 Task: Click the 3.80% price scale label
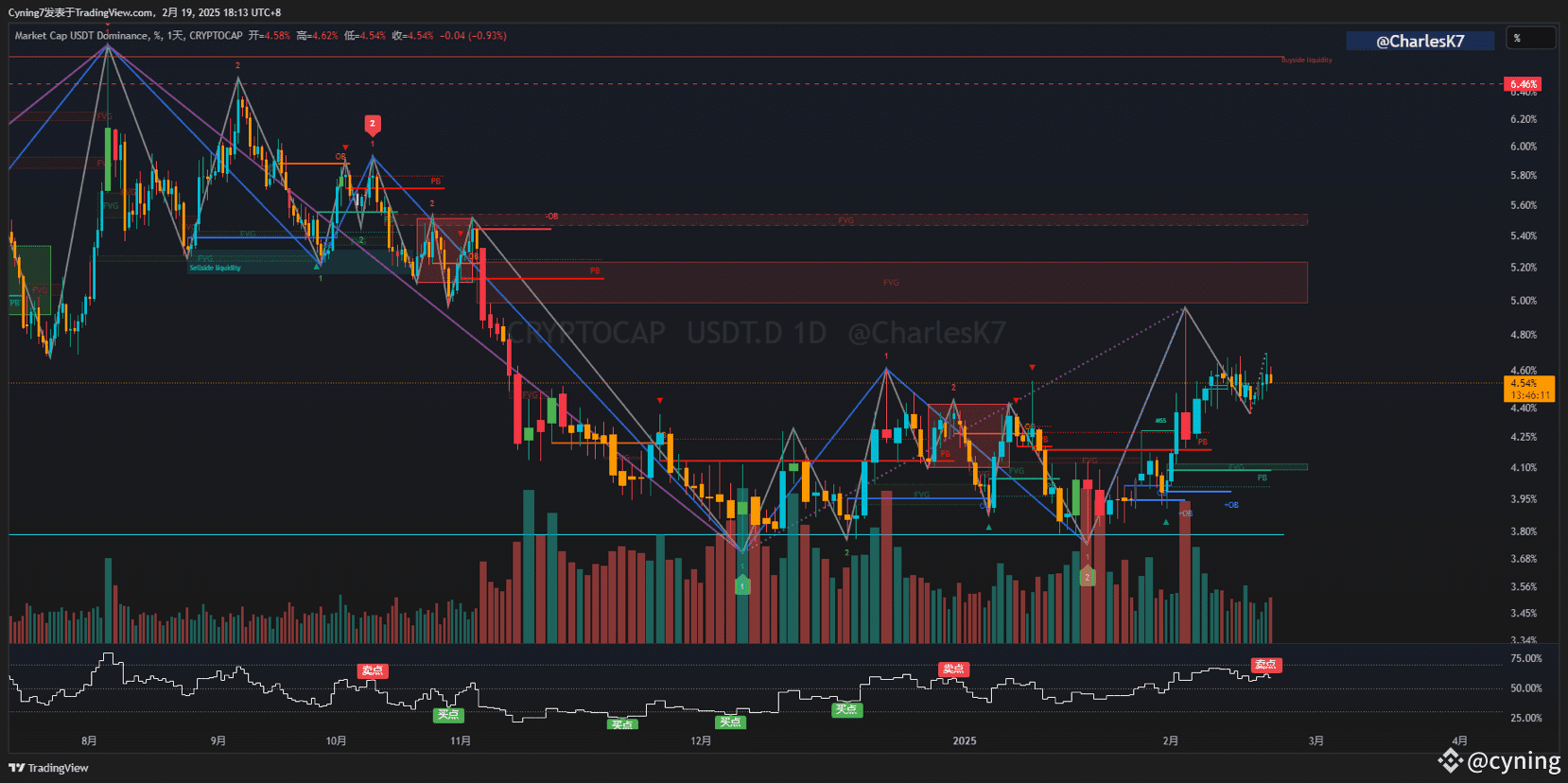pos(1524,531)
